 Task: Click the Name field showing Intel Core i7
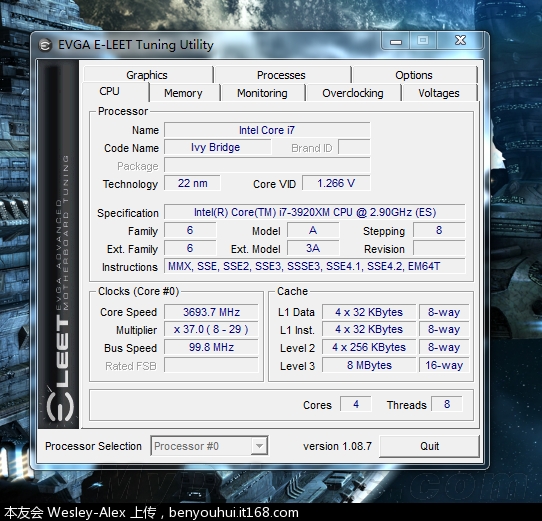267,130
